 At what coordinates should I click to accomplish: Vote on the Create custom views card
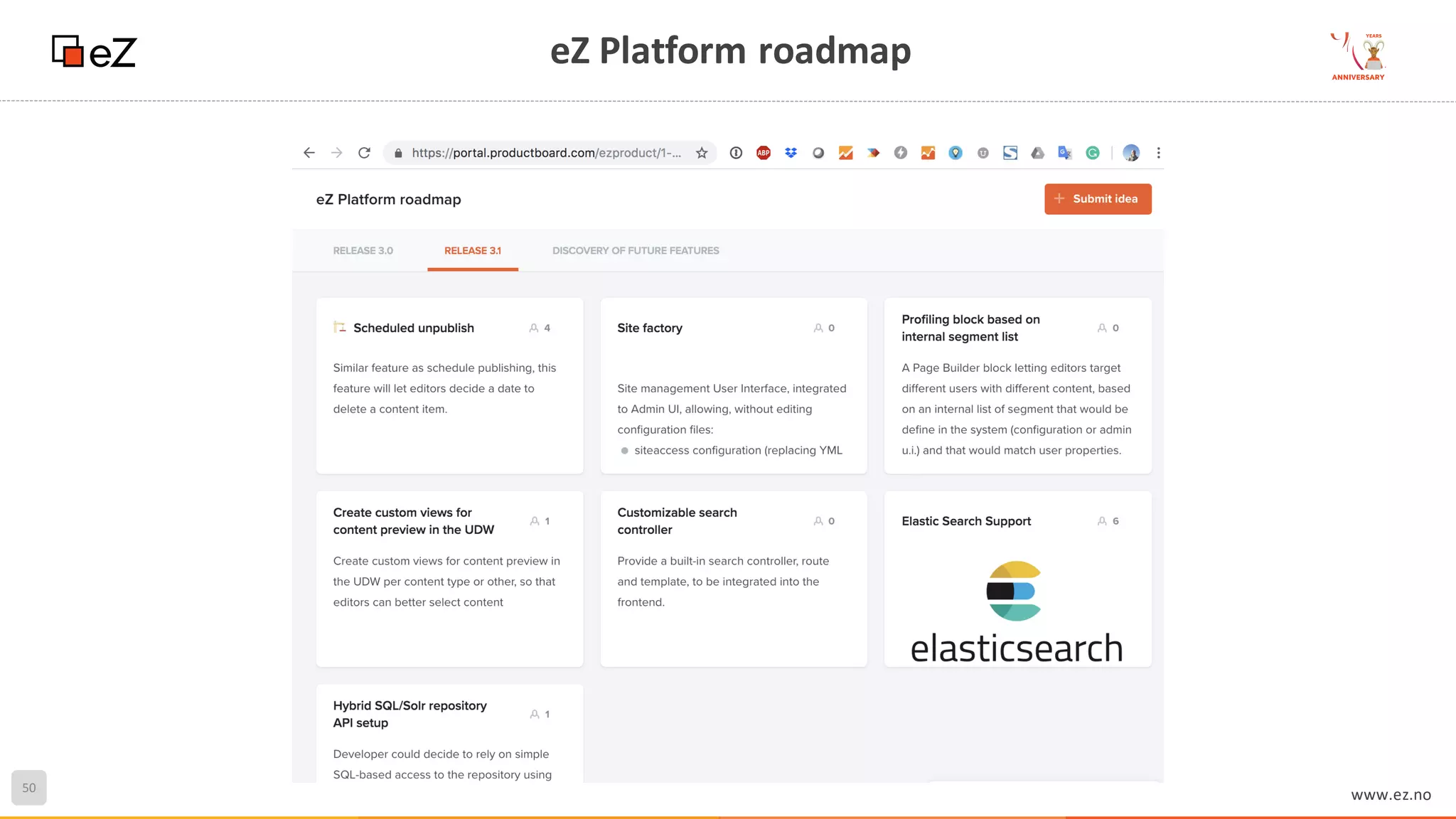click(x=535, y=521)
